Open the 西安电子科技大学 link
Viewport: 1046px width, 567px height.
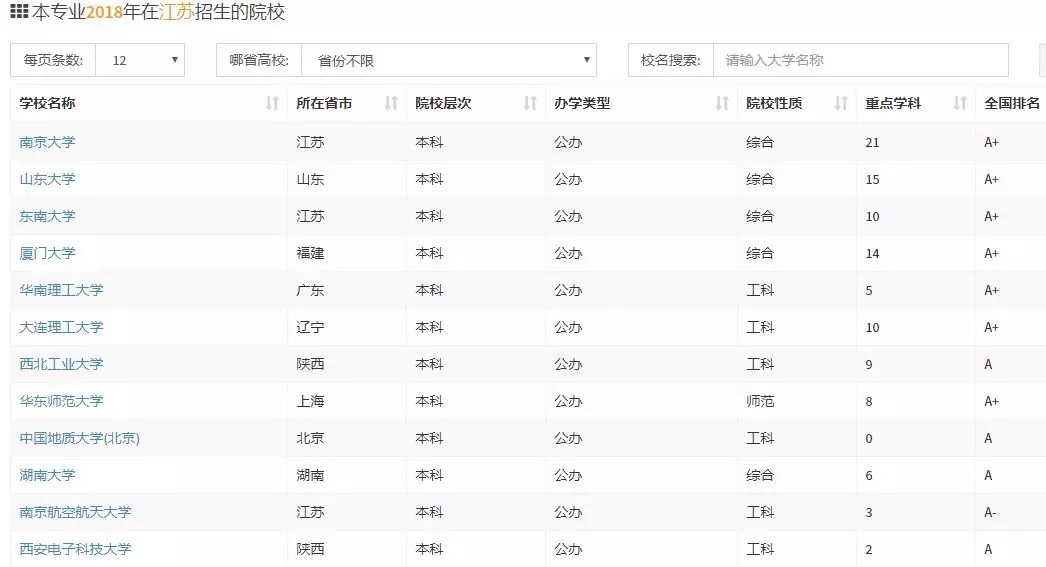coord(75,549)
